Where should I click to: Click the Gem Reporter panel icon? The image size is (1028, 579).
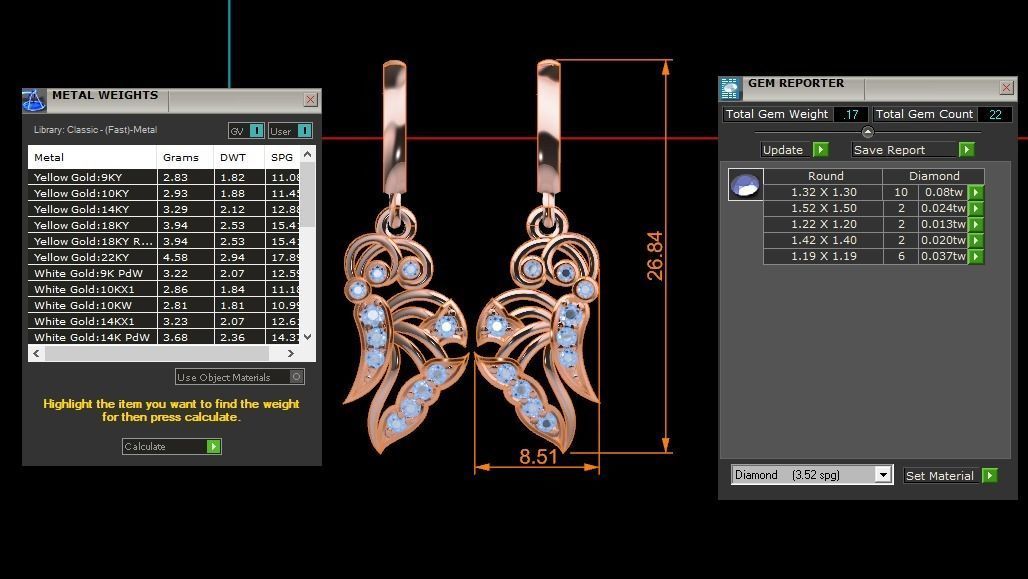click(730, 88)
